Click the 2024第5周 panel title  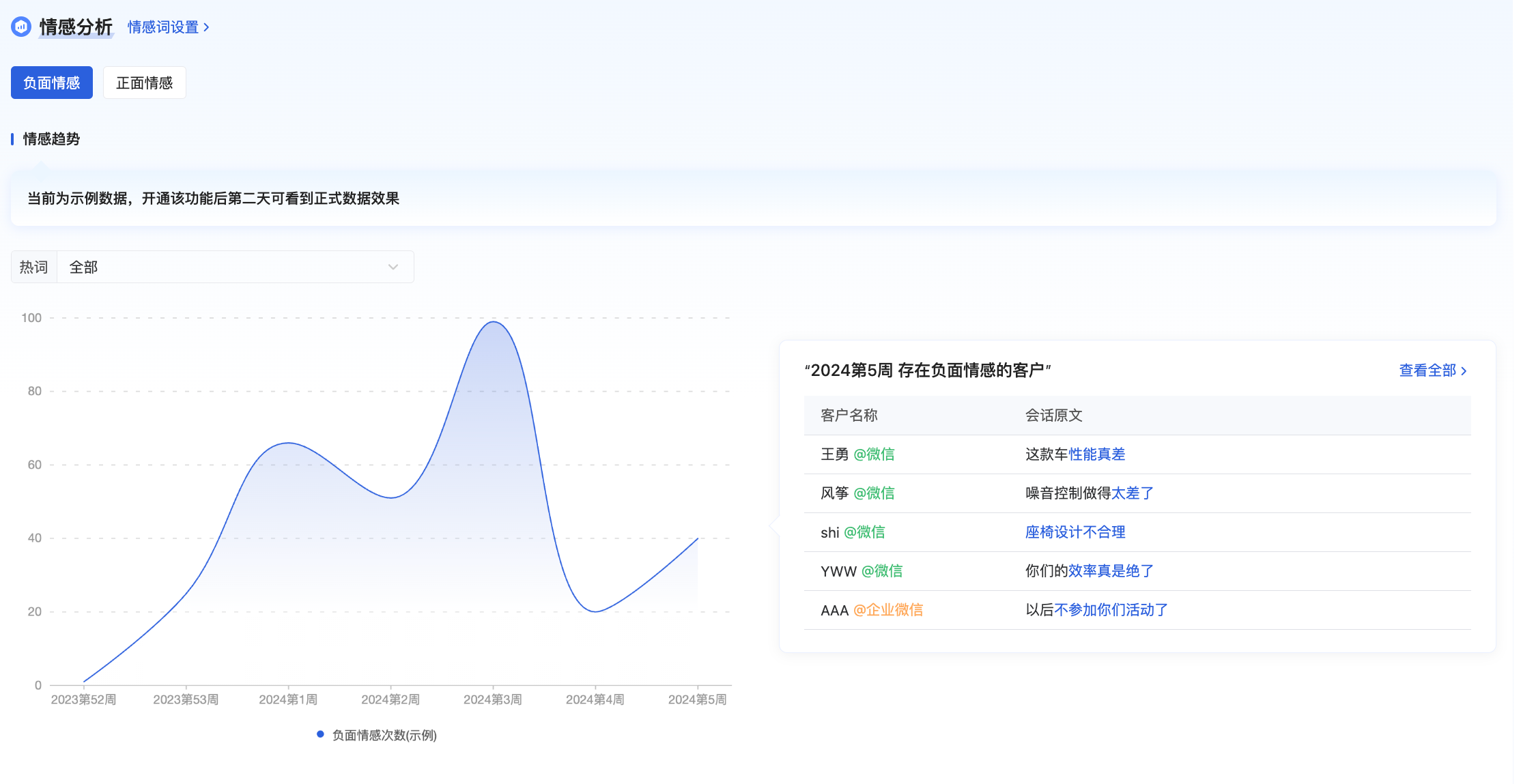927,371
